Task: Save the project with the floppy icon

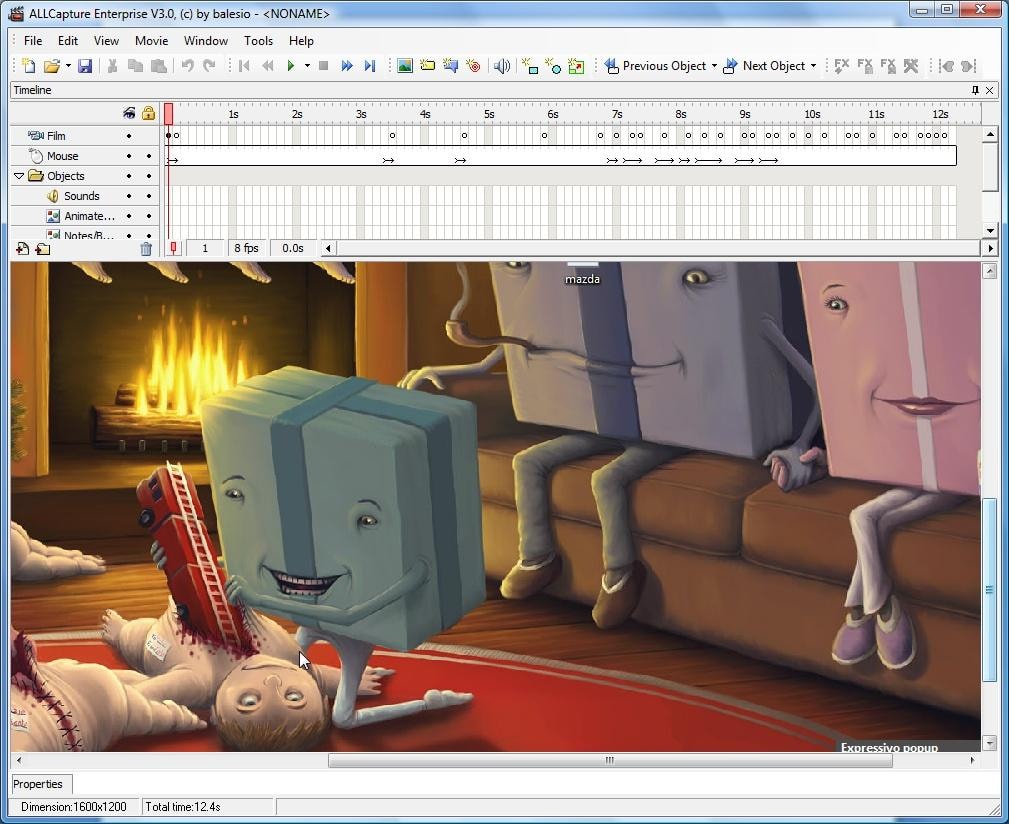Action: (x=85, y=66)
